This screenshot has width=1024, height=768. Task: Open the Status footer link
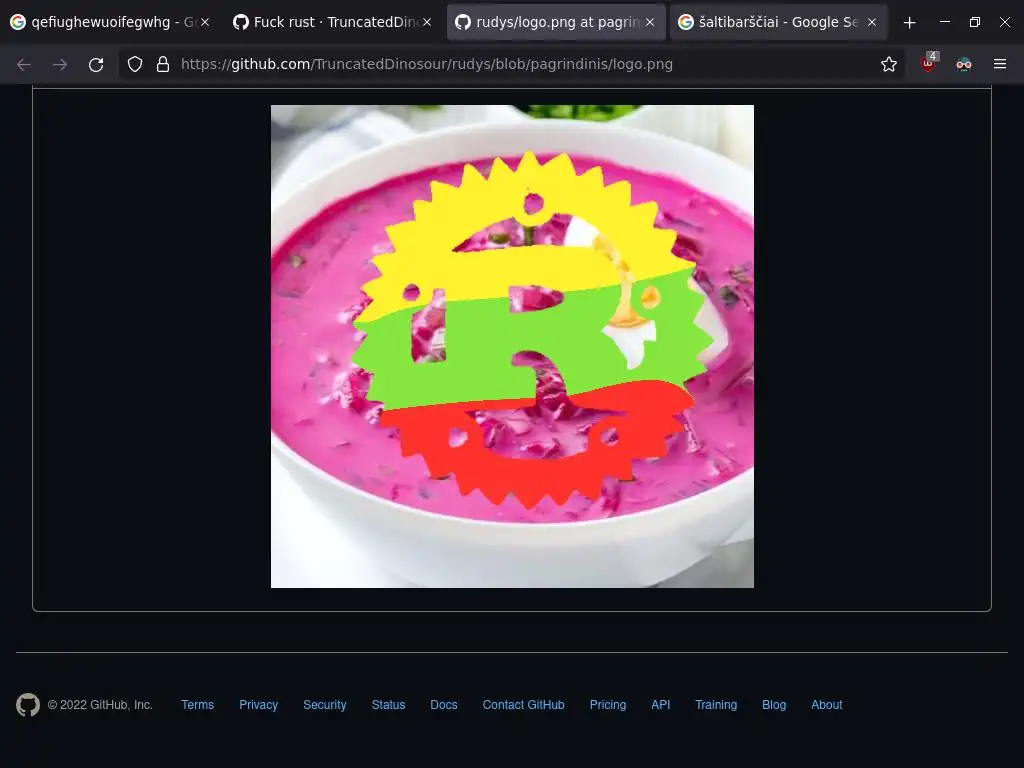pos(388,705)
